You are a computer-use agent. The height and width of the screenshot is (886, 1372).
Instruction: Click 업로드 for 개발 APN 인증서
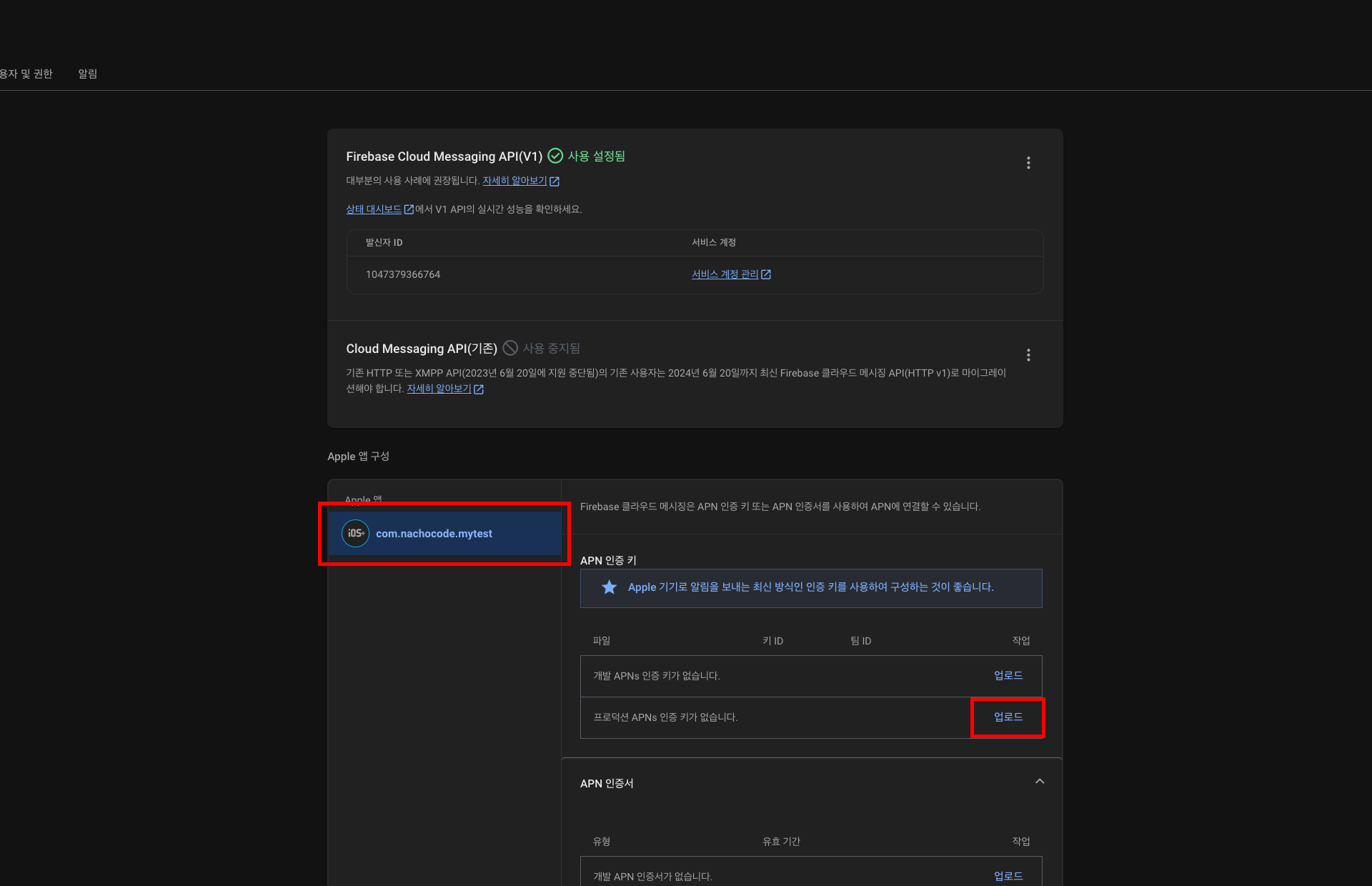(1008, 876)
